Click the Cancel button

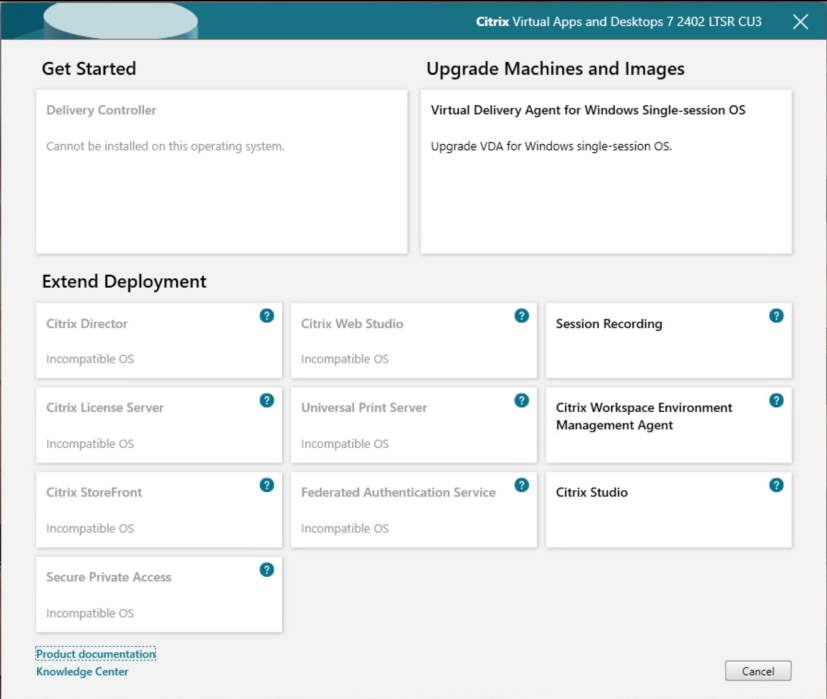pyautogui.click(x=758, y=671)
